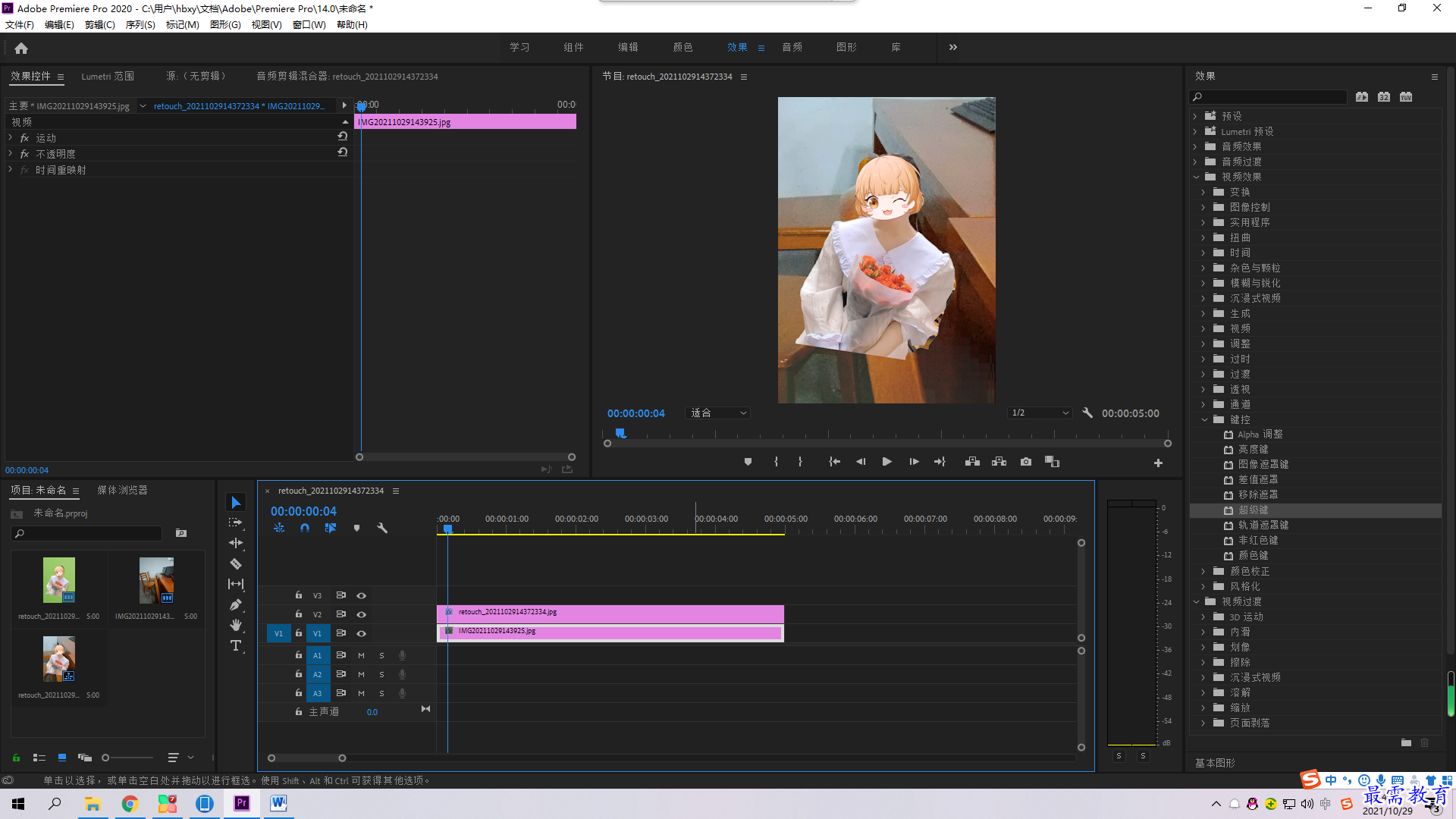This screenshot has width=1456, height=819.
Task: Select the Hand tool
Action: click(x=236, y=625)
